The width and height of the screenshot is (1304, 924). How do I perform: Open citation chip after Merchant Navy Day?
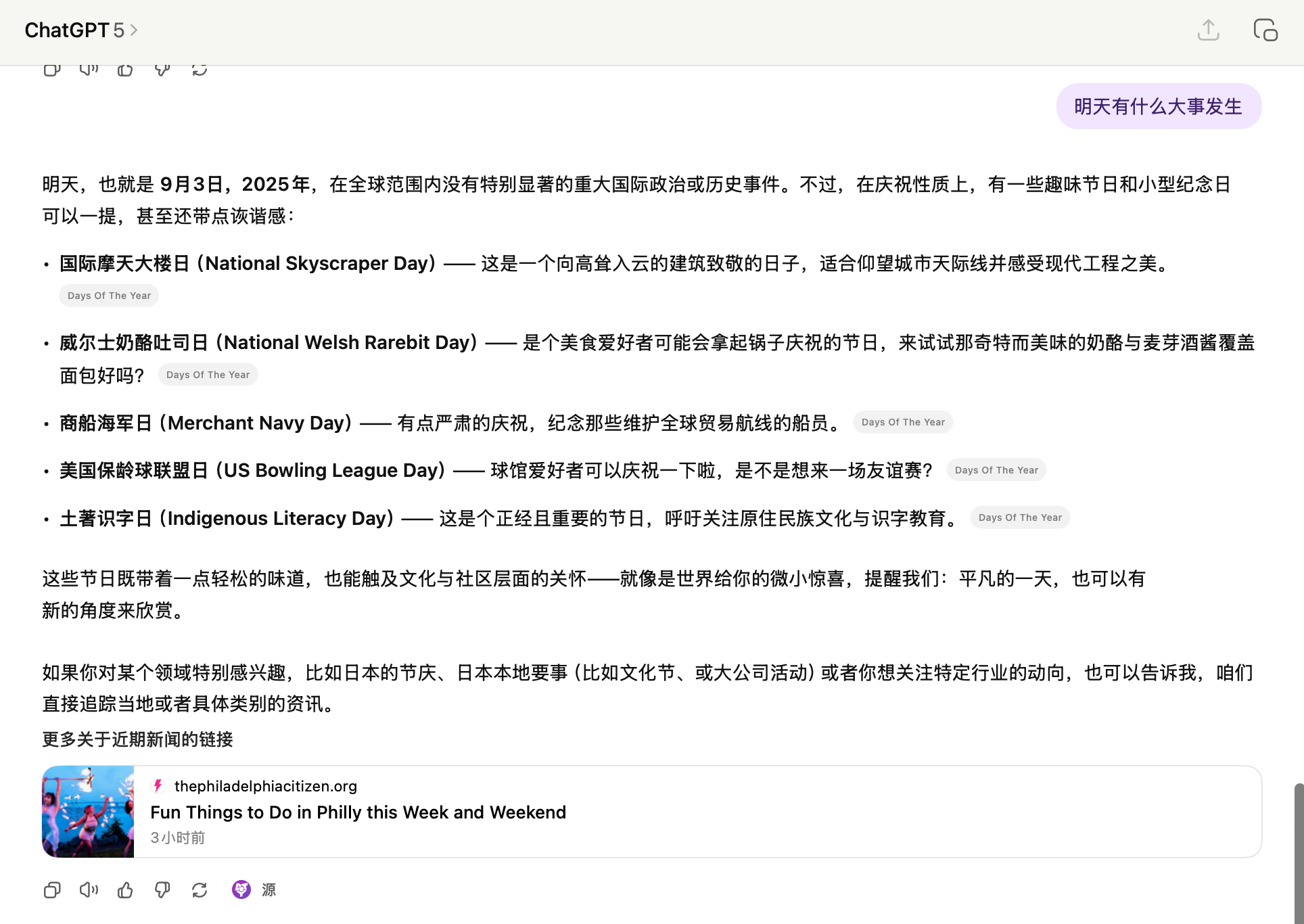903,422
